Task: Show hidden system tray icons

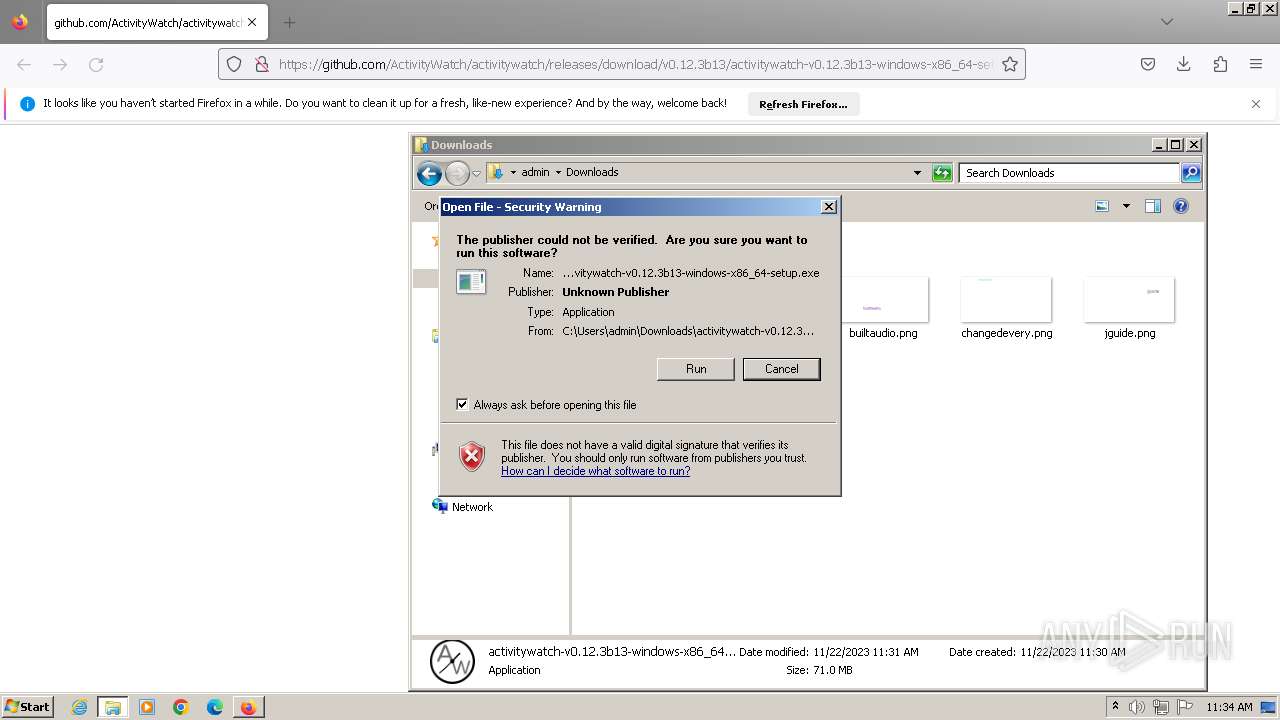Action: 1116,707
